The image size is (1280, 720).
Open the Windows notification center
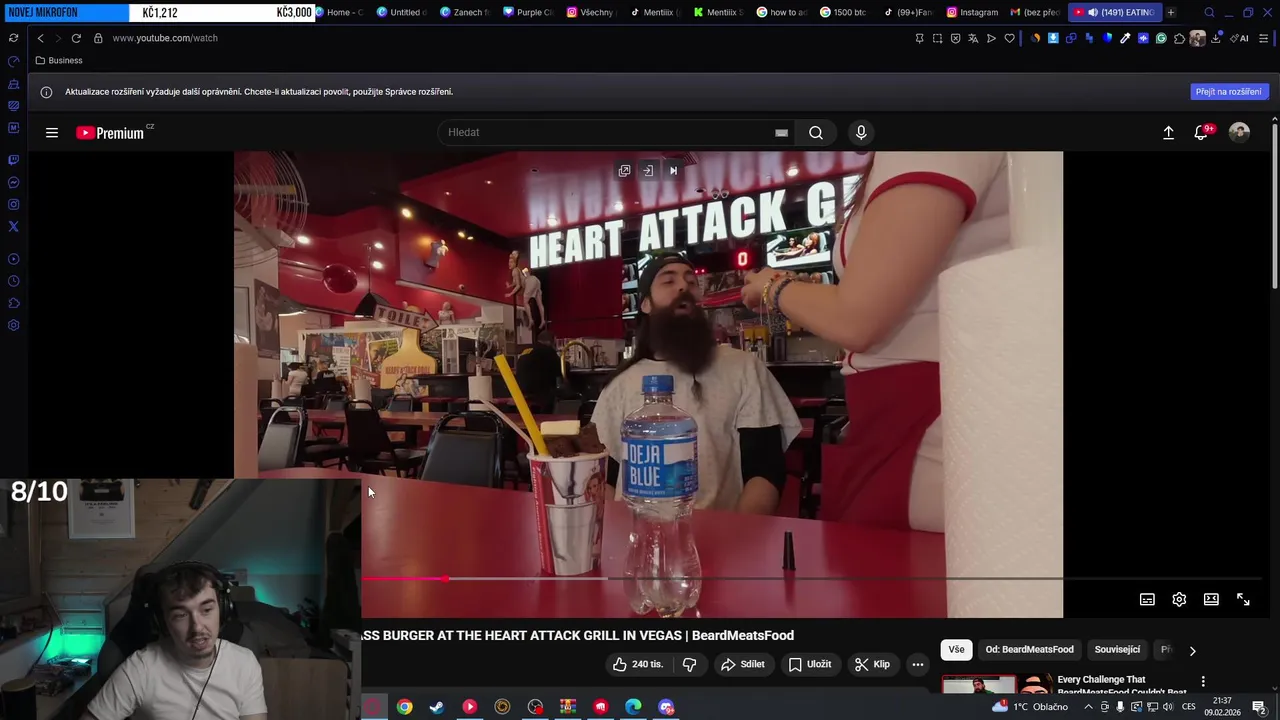click(x=1259, y=707)
